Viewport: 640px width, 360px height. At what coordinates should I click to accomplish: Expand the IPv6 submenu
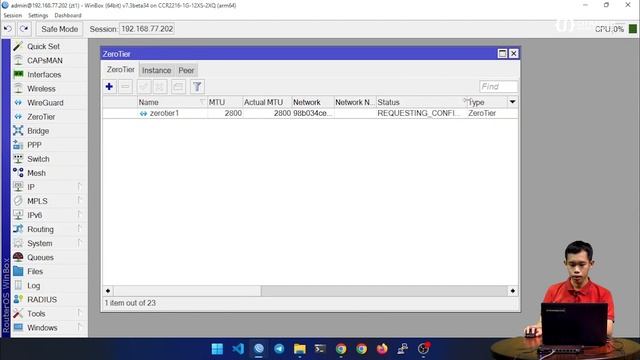pyautogui.click(x=80, y=215)
